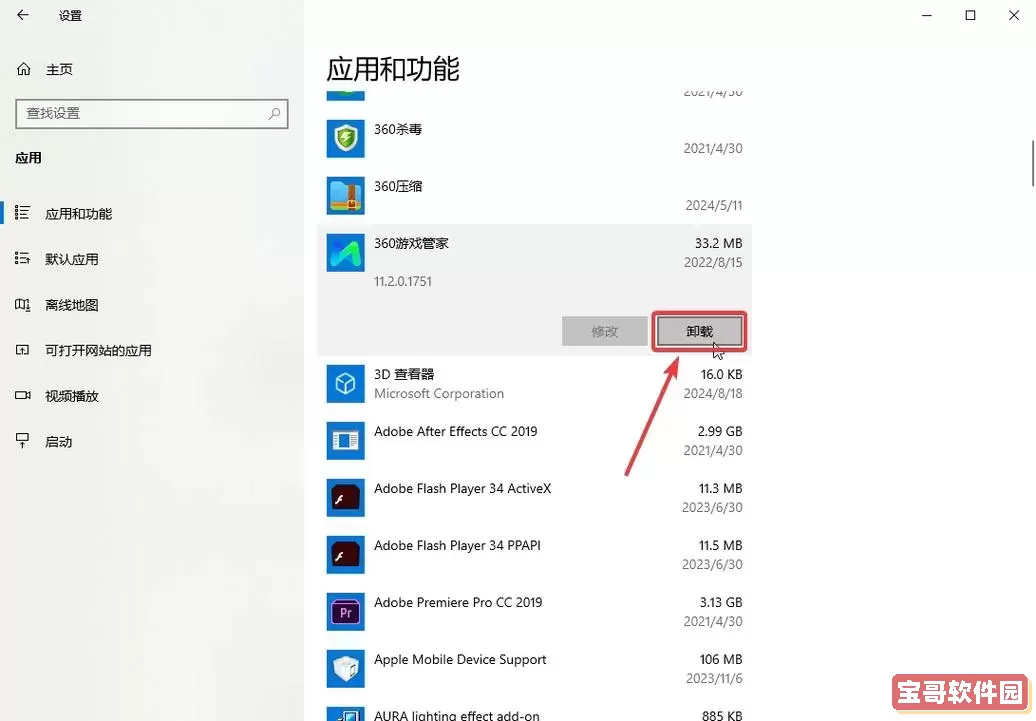Image resolution: width=1036 pixels, height=721 pixels.
Task: Click the 应用和功能 page heading
Action: tap(393, 69)
